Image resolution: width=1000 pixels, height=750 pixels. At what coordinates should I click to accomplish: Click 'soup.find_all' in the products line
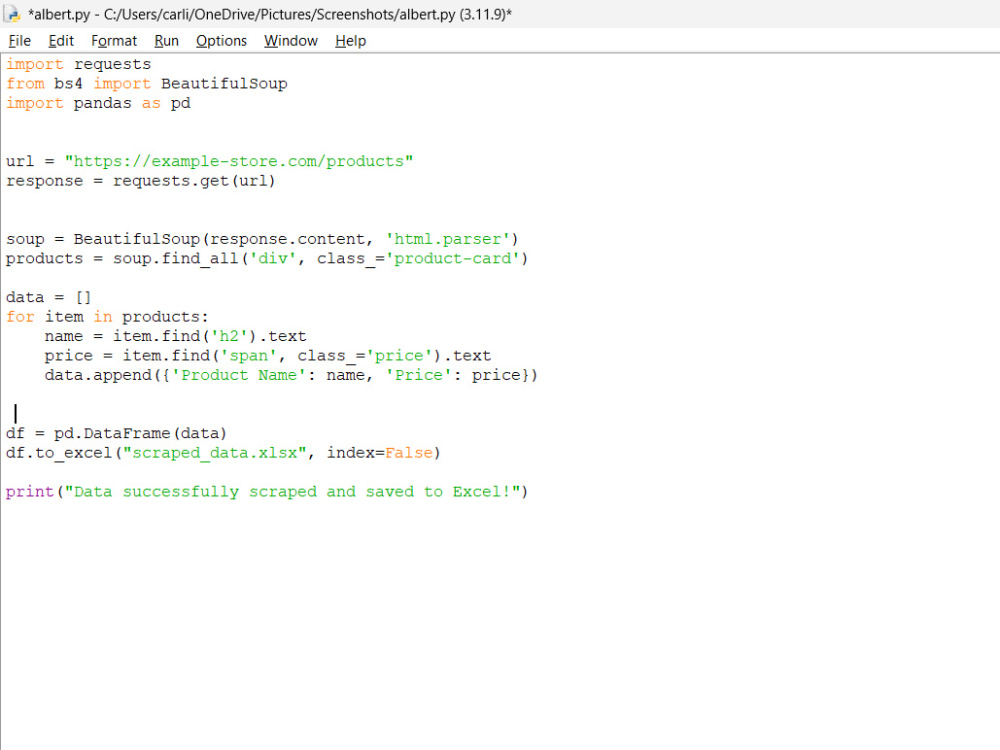[x=175, y=258]
